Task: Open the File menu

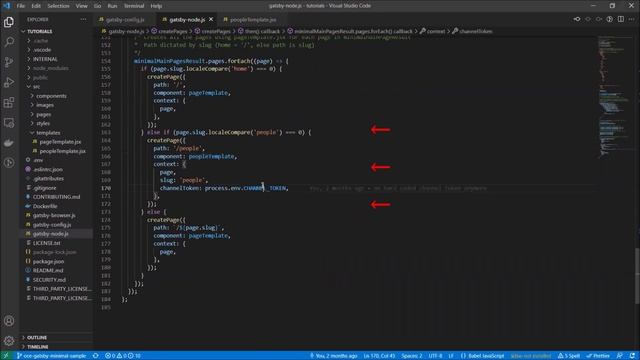Action: [21, 6]
